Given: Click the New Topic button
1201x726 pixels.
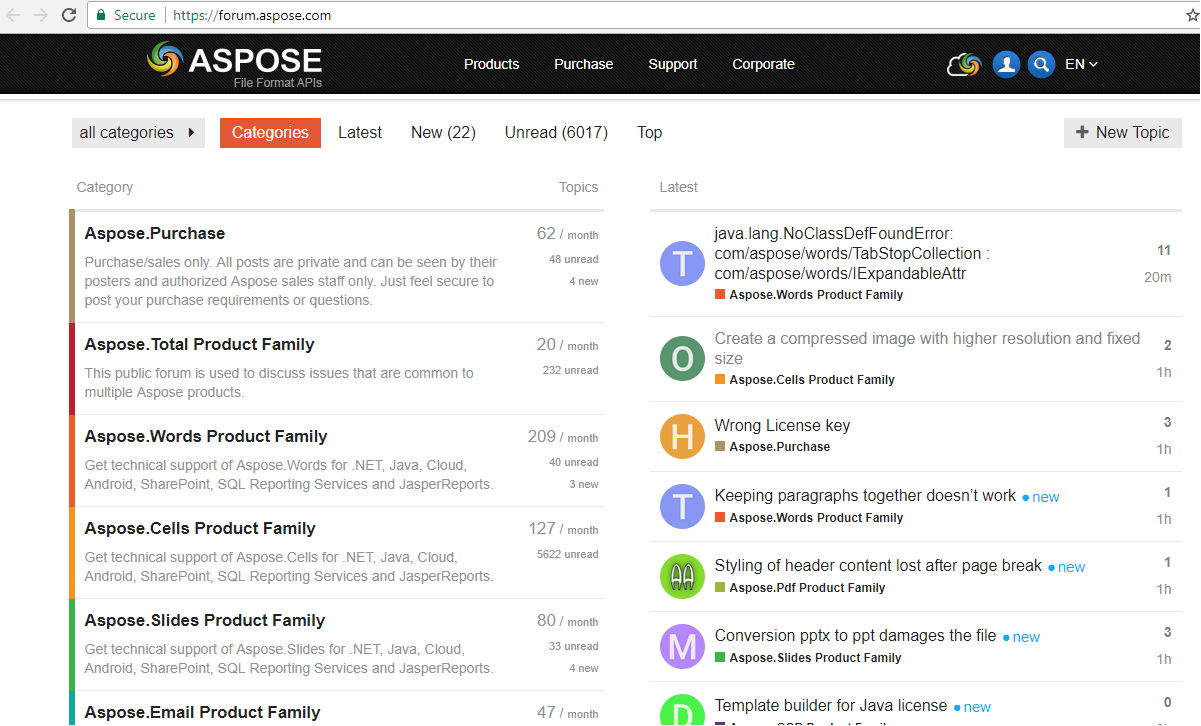Looking at the screenshot, I should (x=1122, y=133).
